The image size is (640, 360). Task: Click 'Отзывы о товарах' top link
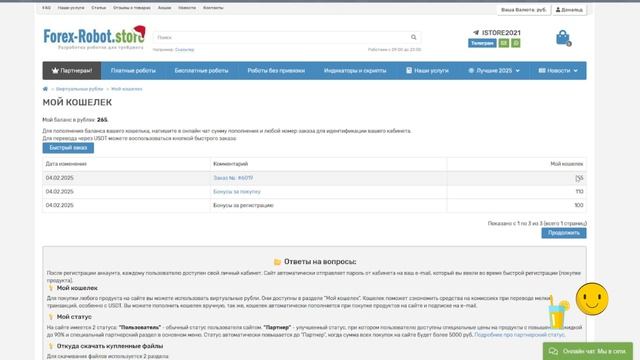[x=132, y=8]
